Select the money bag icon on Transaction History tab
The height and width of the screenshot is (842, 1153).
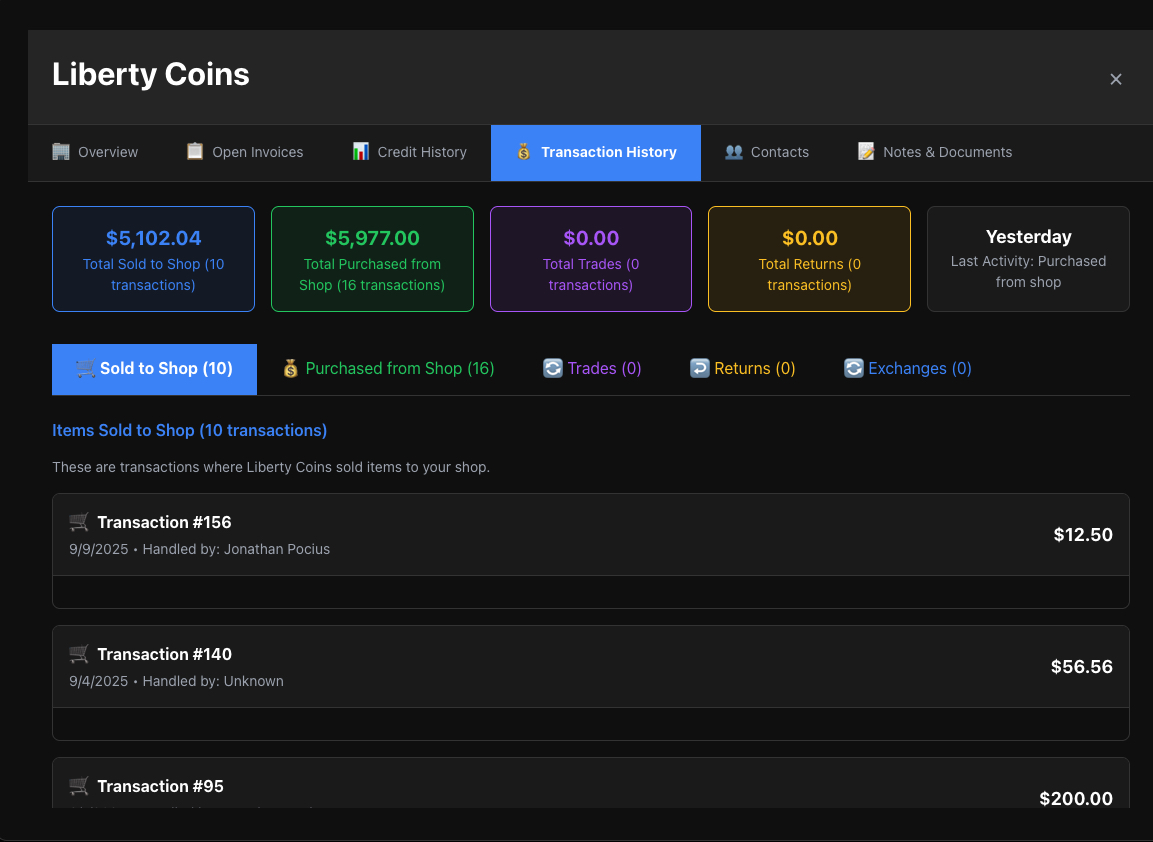522,152
